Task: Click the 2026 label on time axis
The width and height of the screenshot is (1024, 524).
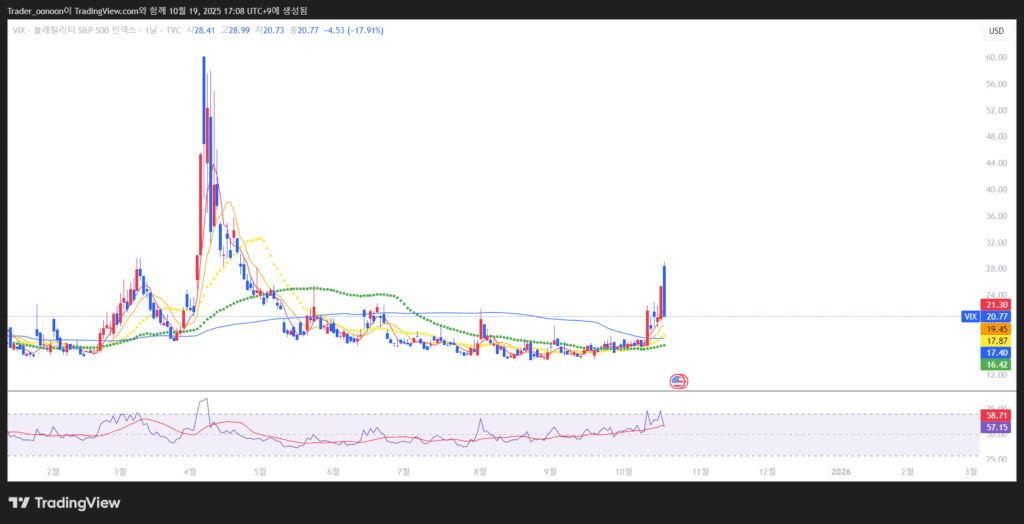Action: 839,469
